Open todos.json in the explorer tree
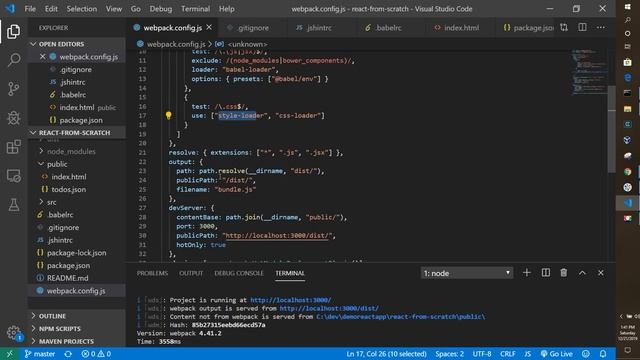The height and width of the screenshot is (360, 640). pos(77,189)
